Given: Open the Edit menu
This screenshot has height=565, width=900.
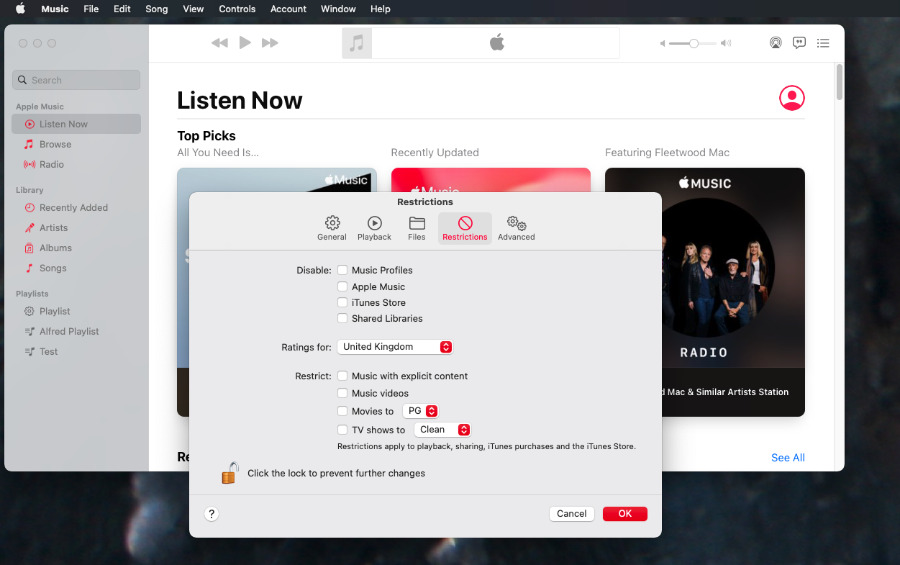Looking at the screenshot, I should [x=122, y=9].
